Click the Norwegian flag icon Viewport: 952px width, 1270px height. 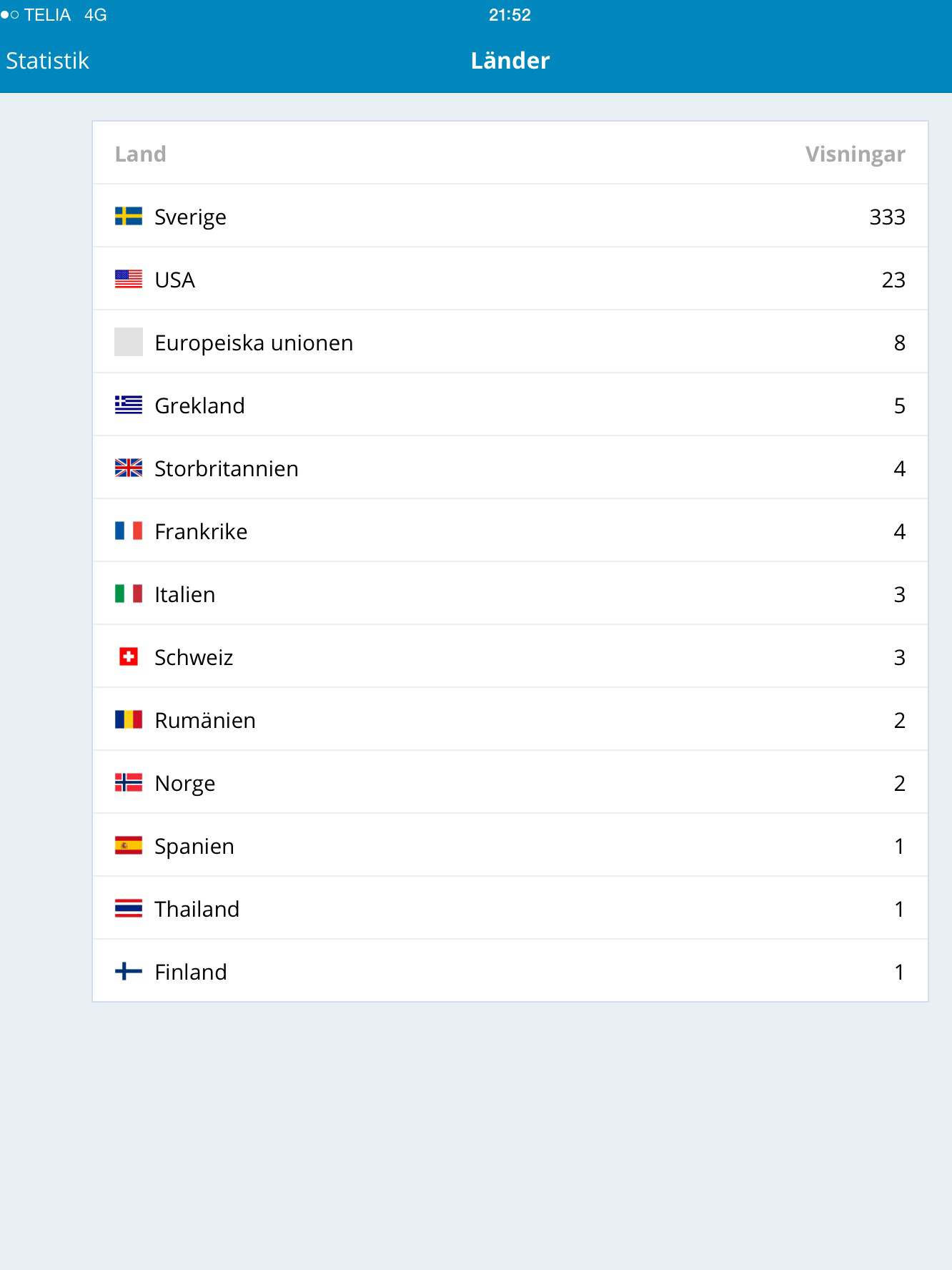[x=129, y=782]
